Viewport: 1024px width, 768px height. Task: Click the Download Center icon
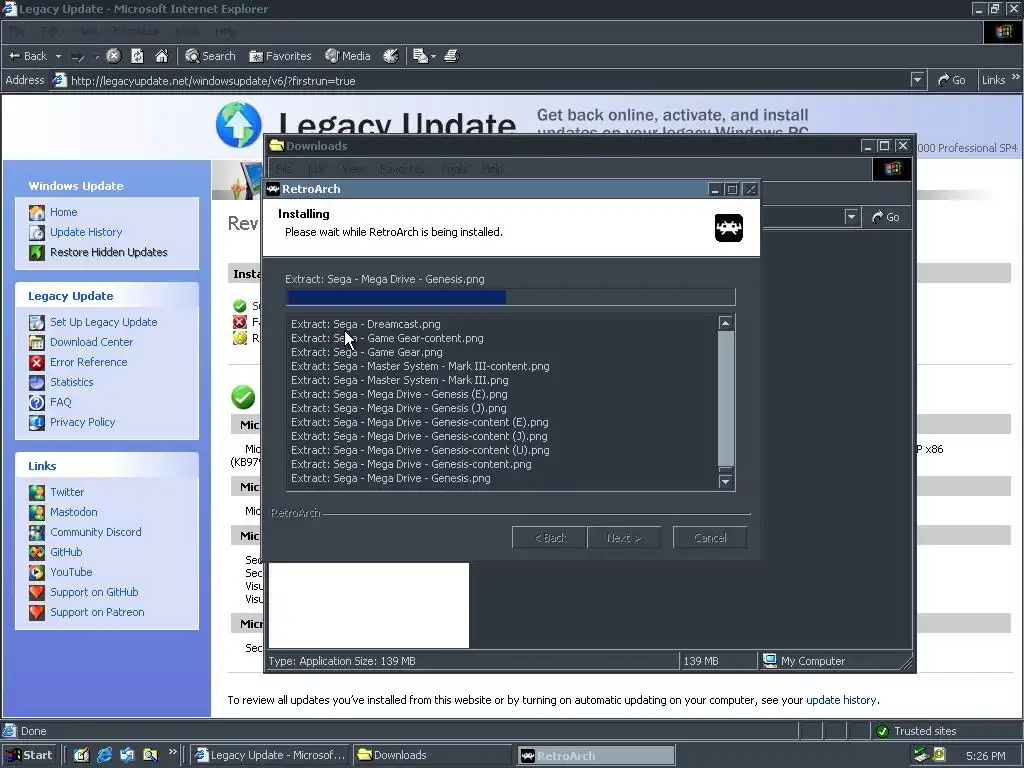click(37, 342)
